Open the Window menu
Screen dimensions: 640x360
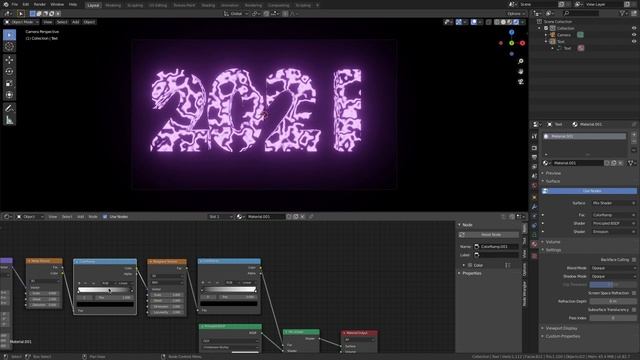click(57, 4)
